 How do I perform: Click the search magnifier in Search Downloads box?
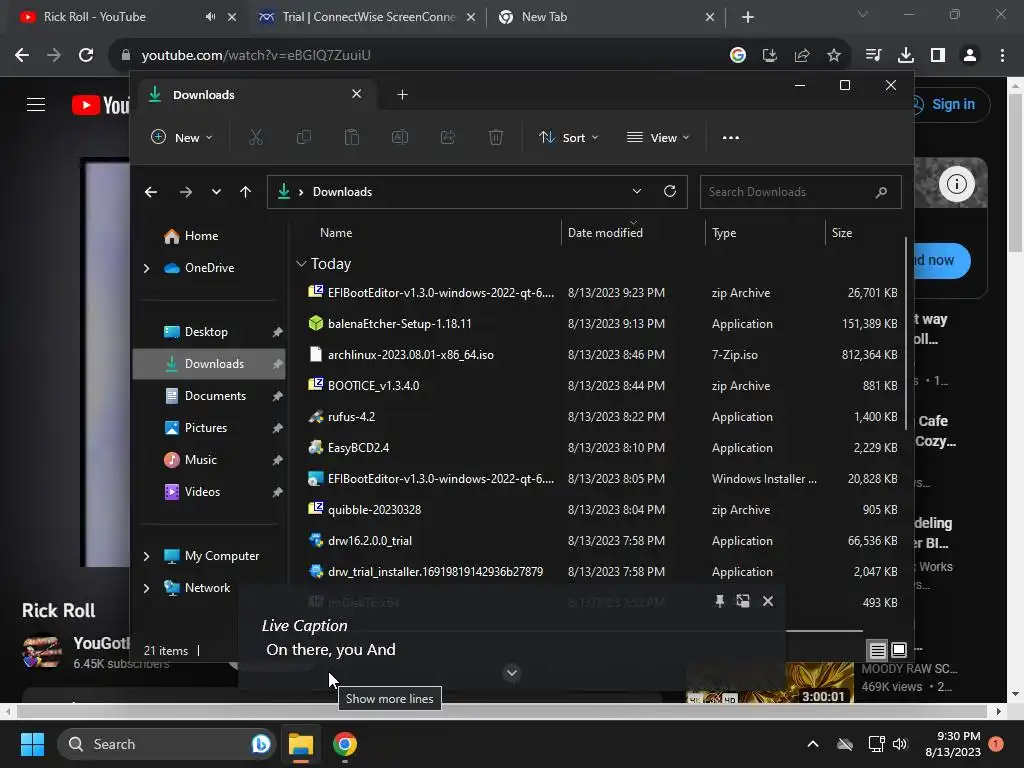pyautogui.click(x=882, y=192)
